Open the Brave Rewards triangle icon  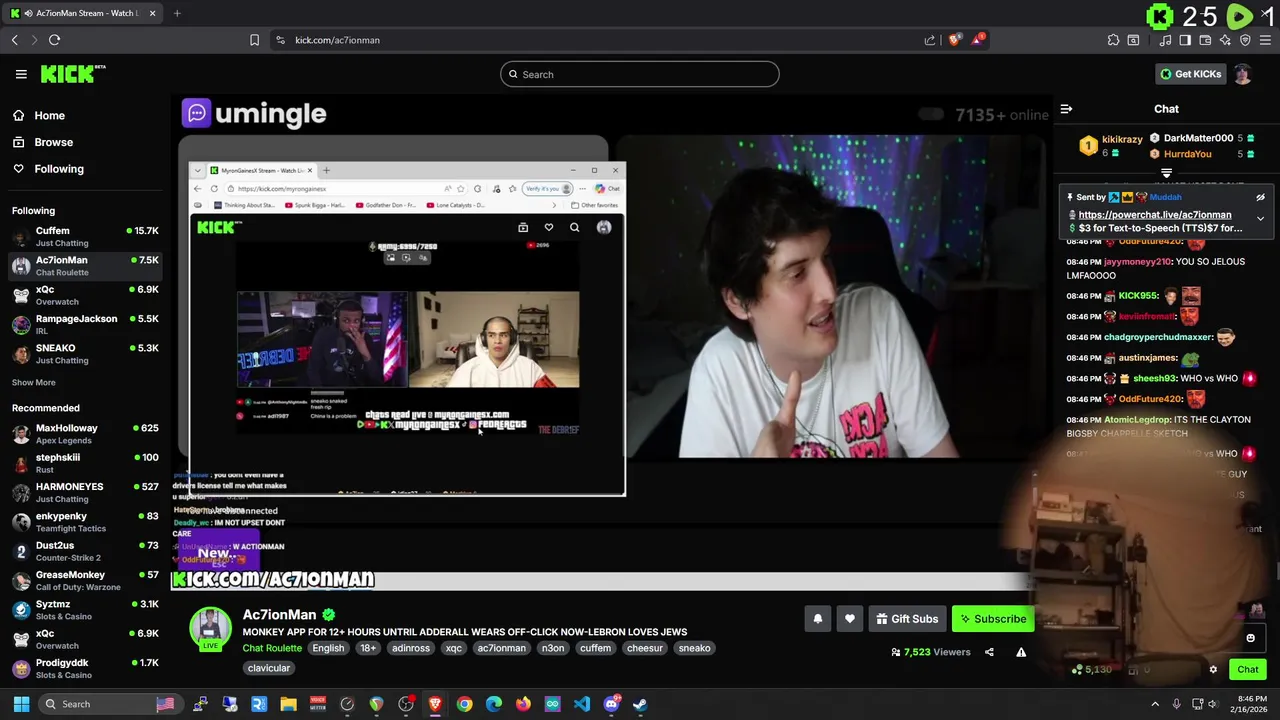(x=978, y=40)
